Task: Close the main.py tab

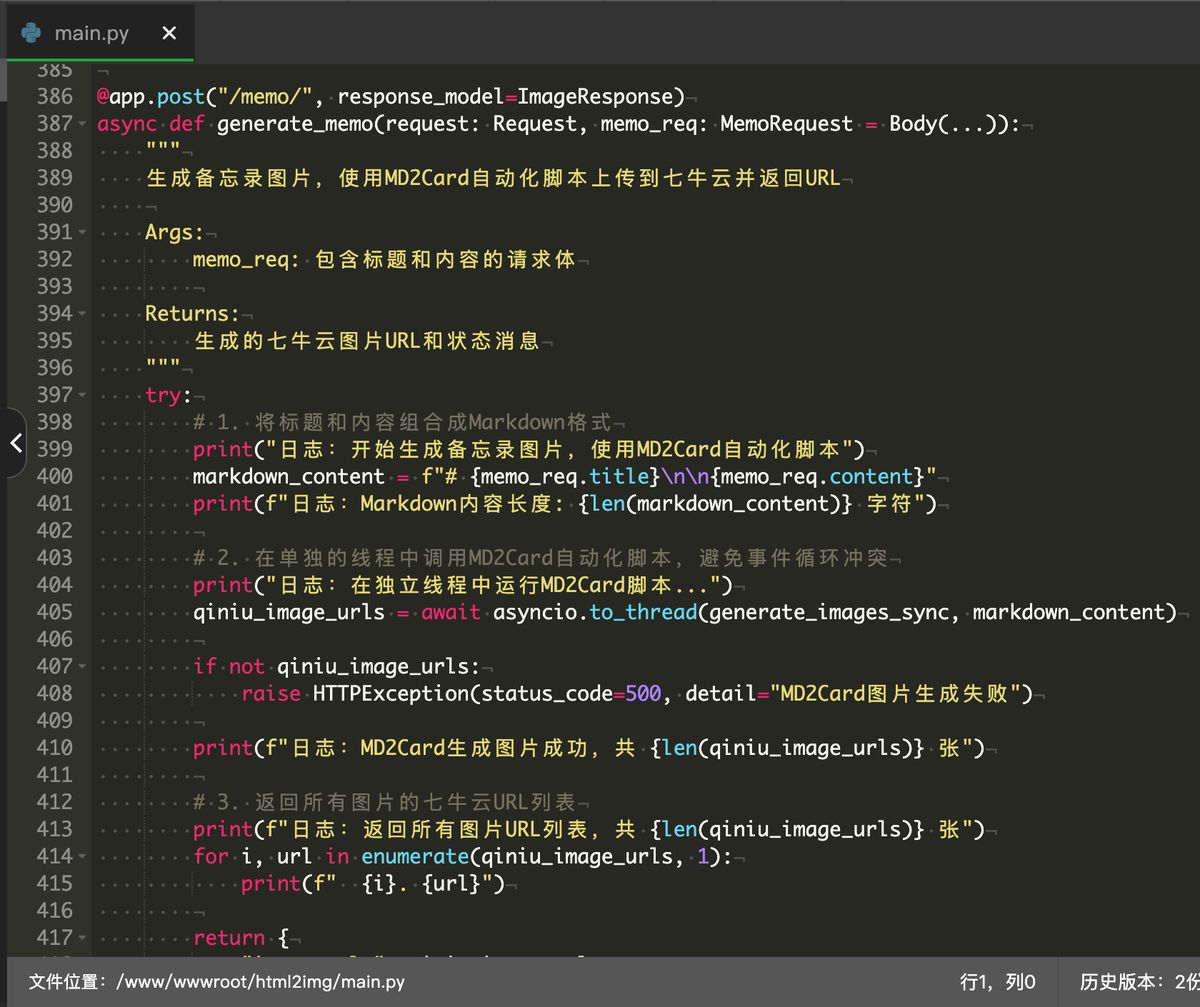Action: tap(167, 31)
